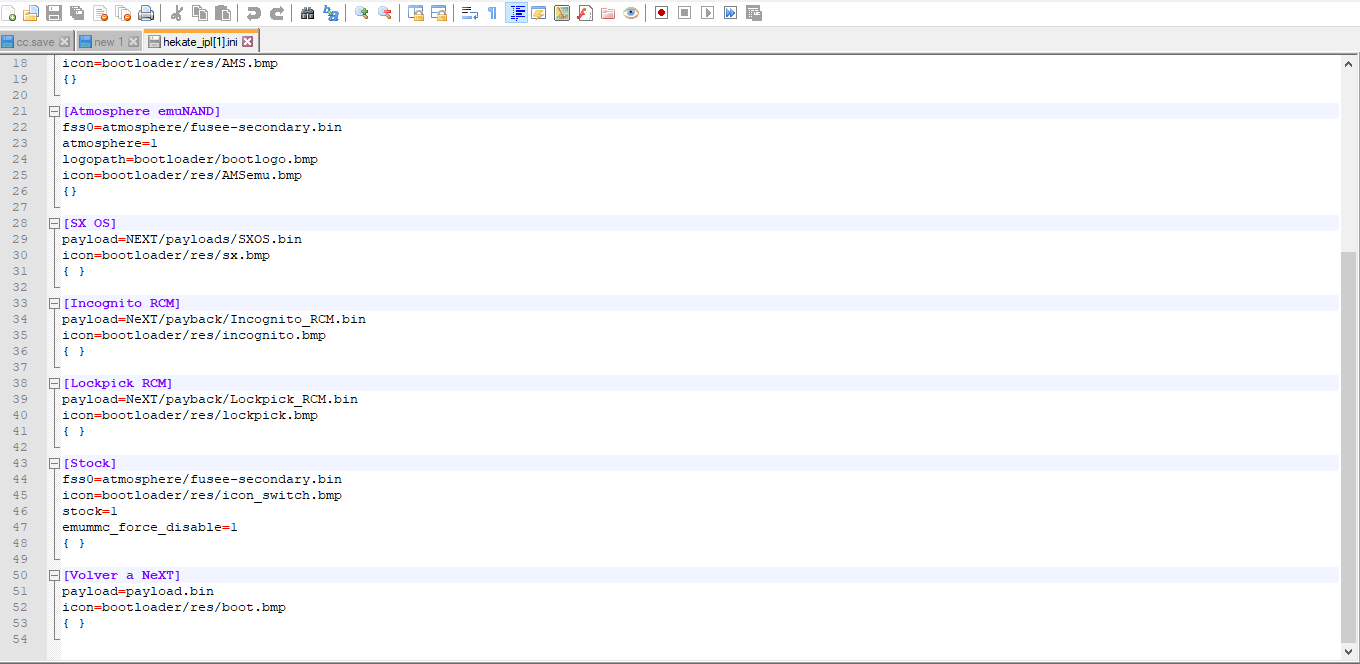Redo the last undone edit

click(x=277, y=13)
